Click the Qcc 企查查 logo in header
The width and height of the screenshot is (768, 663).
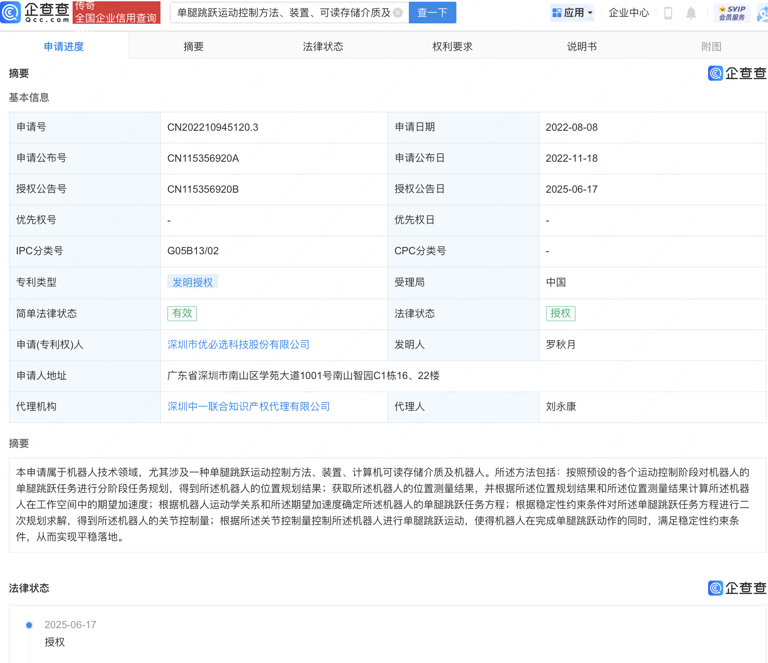coord(36,13)
